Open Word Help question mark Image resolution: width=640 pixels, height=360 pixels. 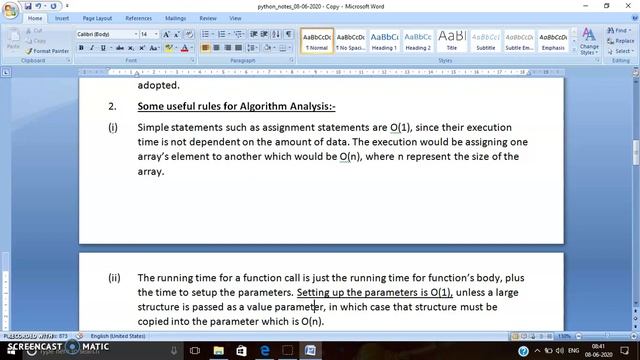coord(635,18)
